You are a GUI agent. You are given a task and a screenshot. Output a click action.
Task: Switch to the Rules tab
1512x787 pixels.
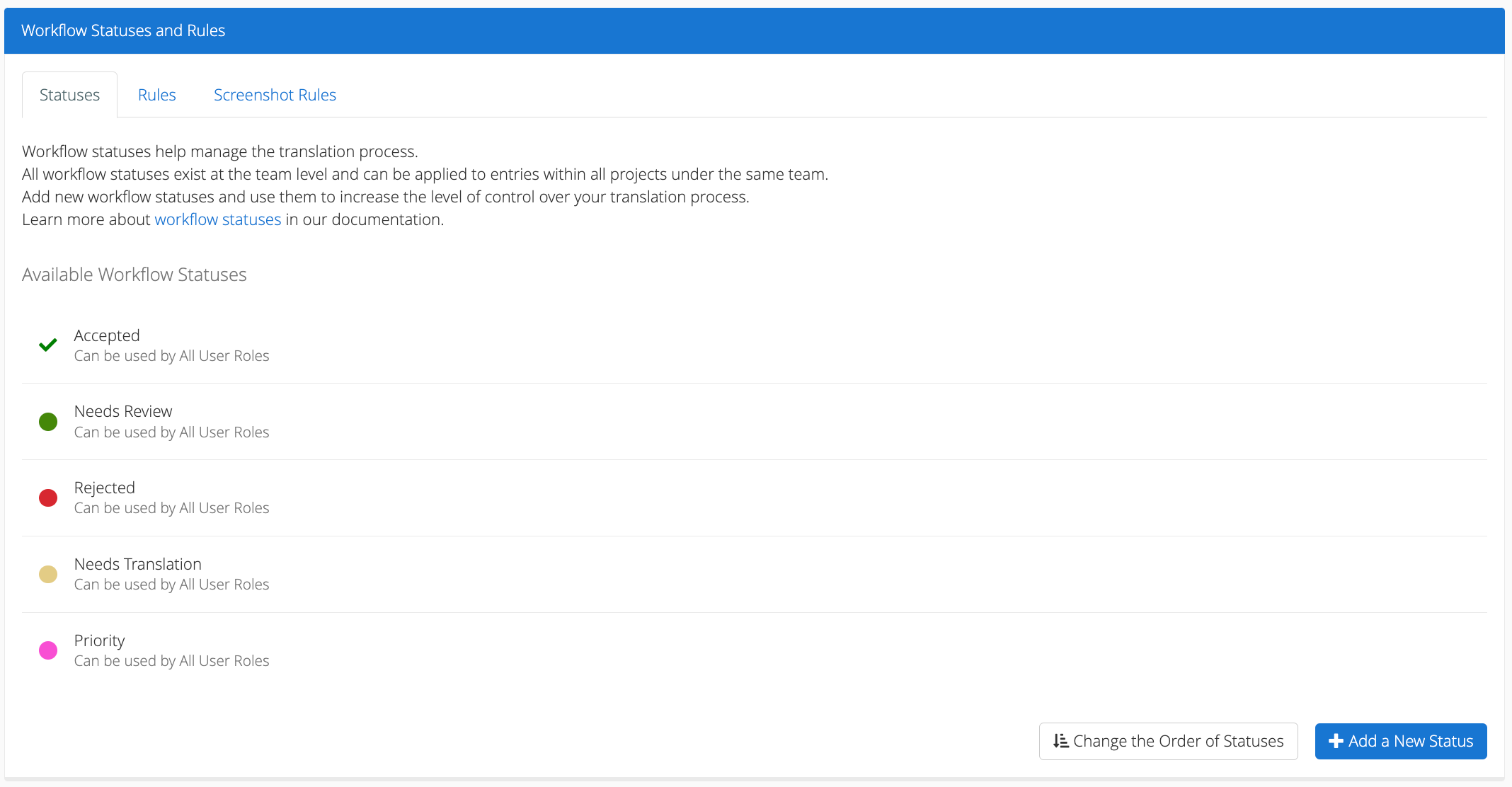click(x=157, y=95)
